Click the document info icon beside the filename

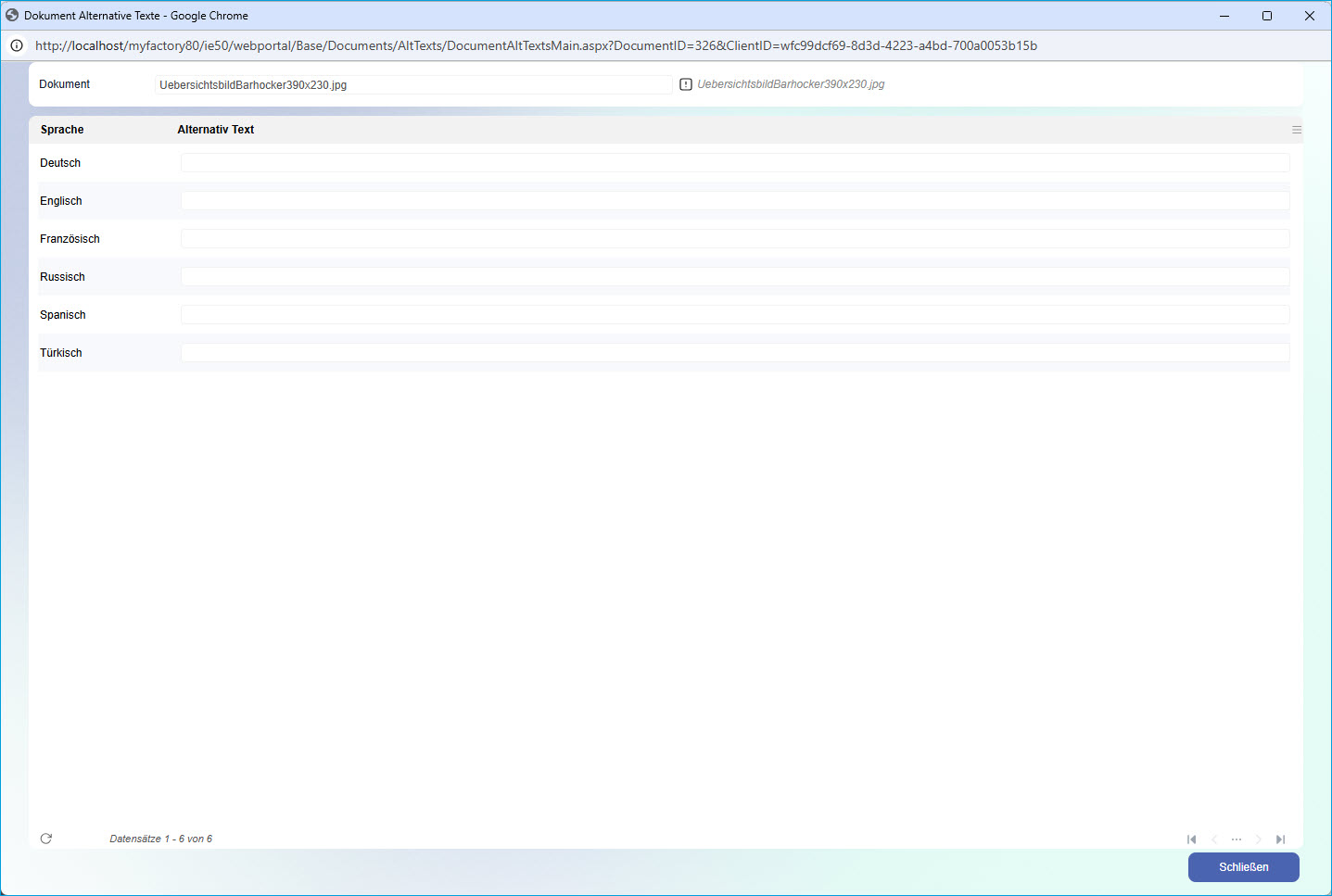coord(686,84)
